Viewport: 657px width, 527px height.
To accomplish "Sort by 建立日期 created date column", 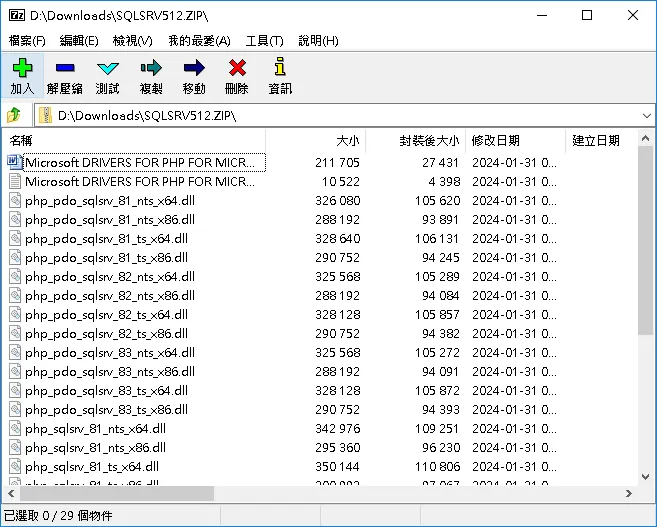I will coord(601,141).
